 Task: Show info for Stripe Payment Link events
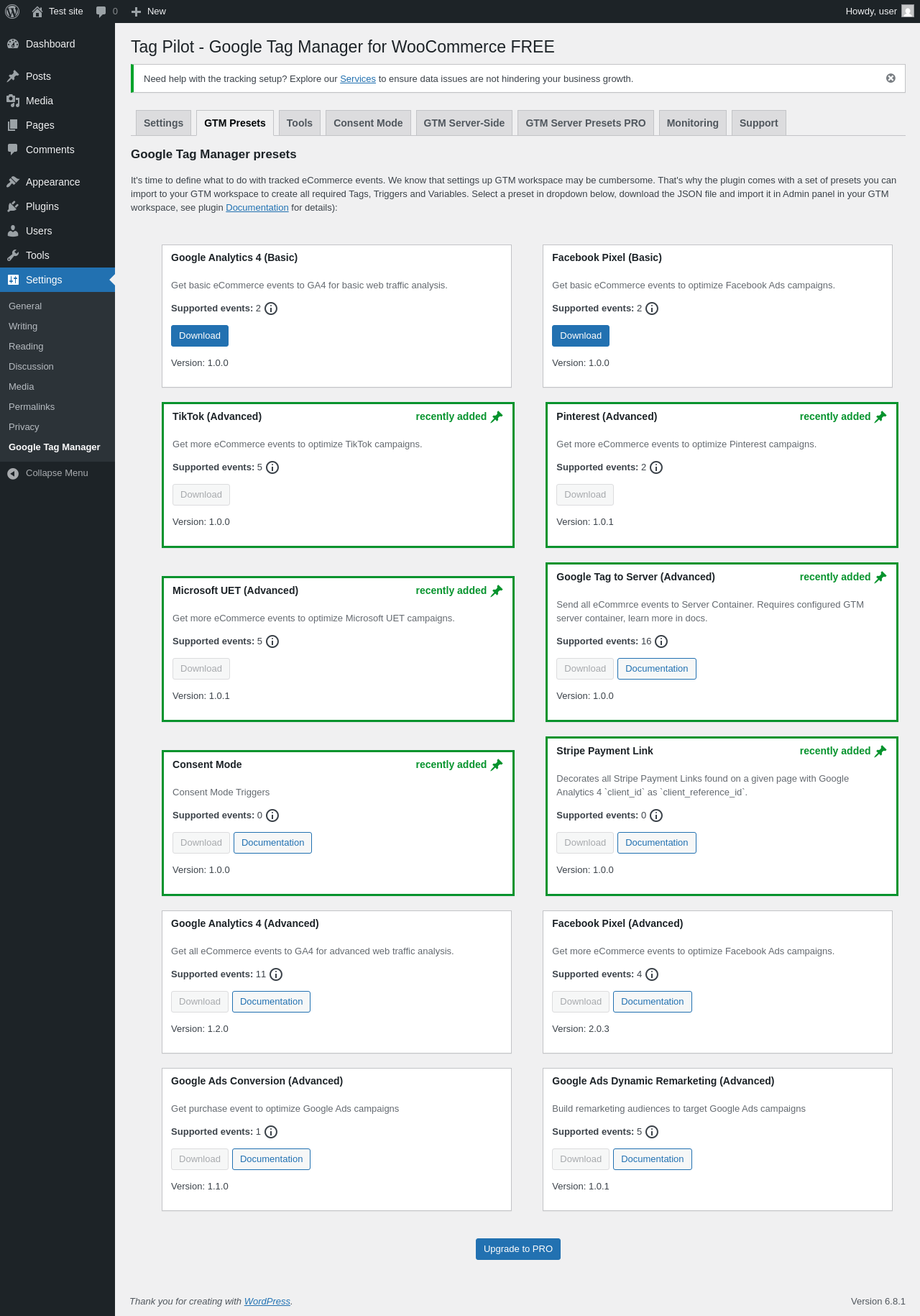pos(656,815)
